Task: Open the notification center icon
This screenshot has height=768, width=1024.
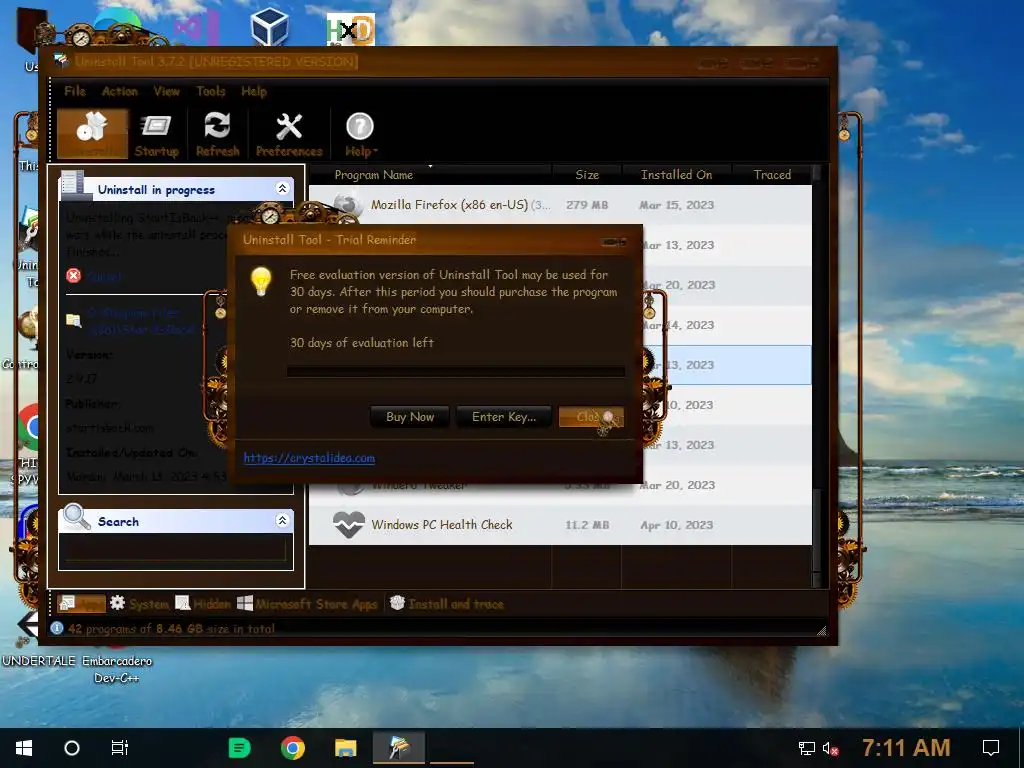Action: point(991,748)
